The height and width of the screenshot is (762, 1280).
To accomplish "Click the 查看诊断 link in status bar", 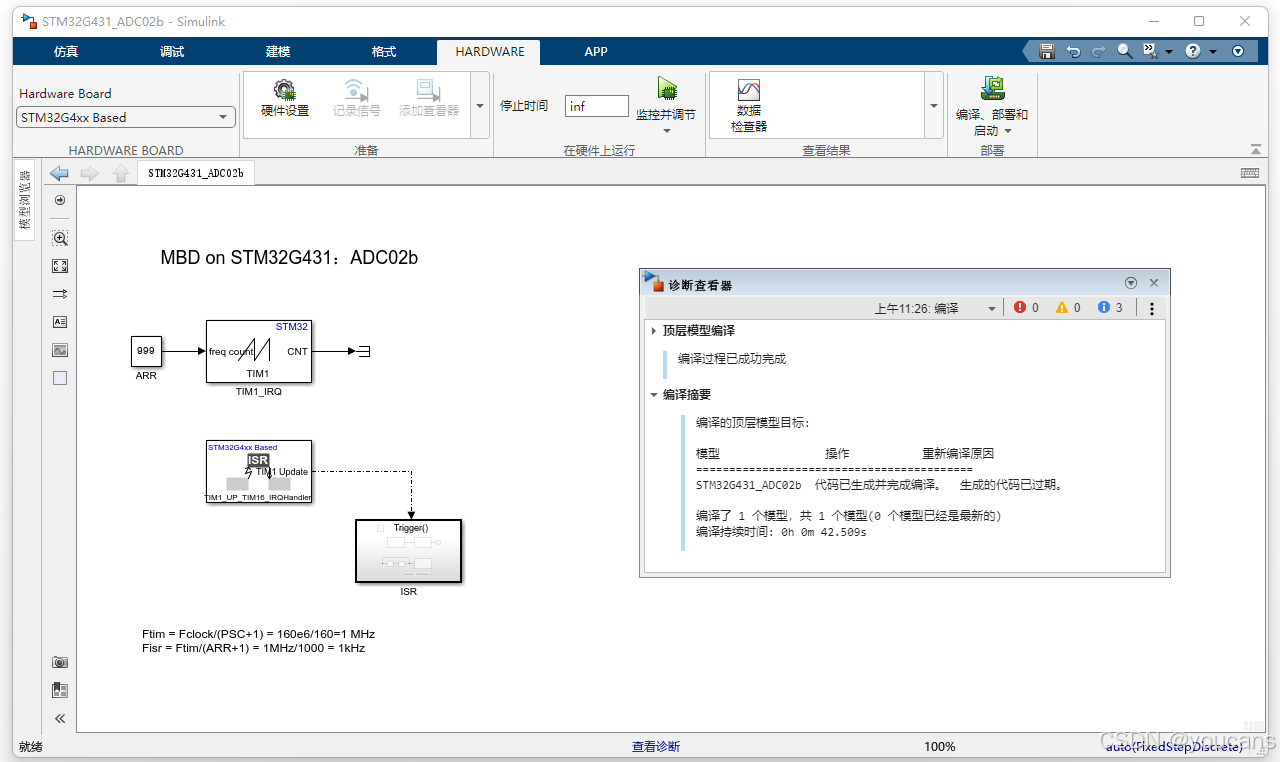I will [x=656, y=746].
